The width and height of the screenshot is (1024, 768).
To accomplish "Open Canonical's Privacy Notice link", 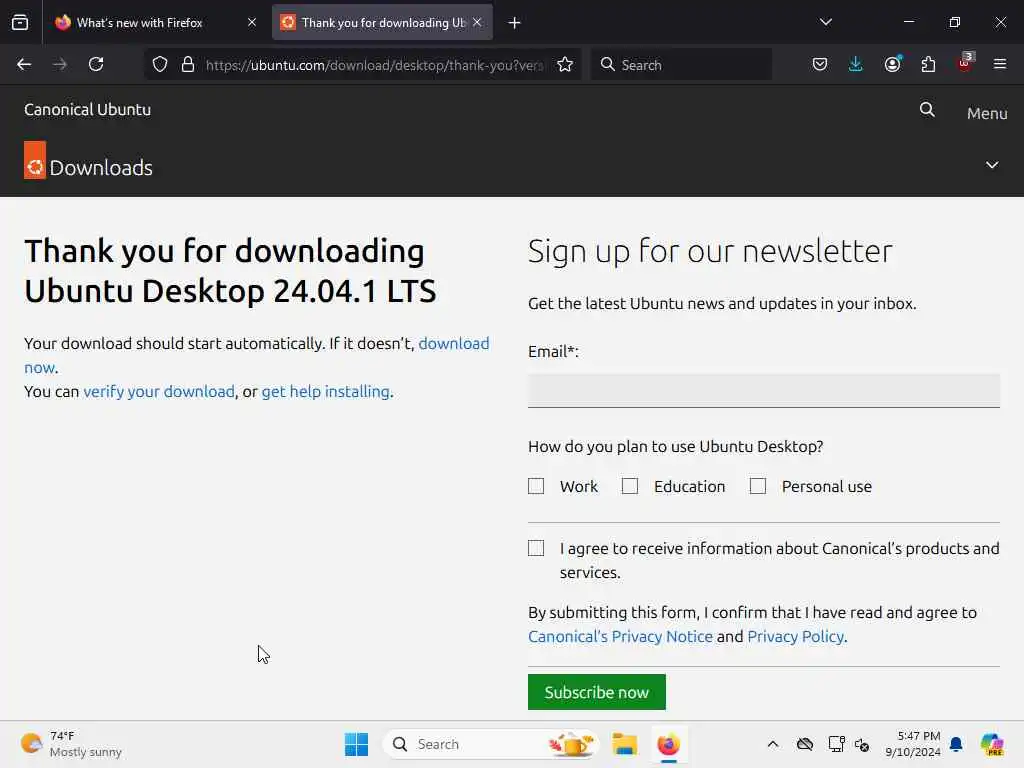I will tap(620, 636).
